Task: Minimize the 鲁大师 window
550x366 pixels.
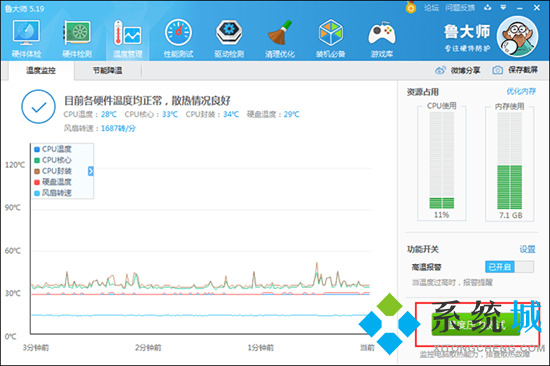Action: (520, 8)
